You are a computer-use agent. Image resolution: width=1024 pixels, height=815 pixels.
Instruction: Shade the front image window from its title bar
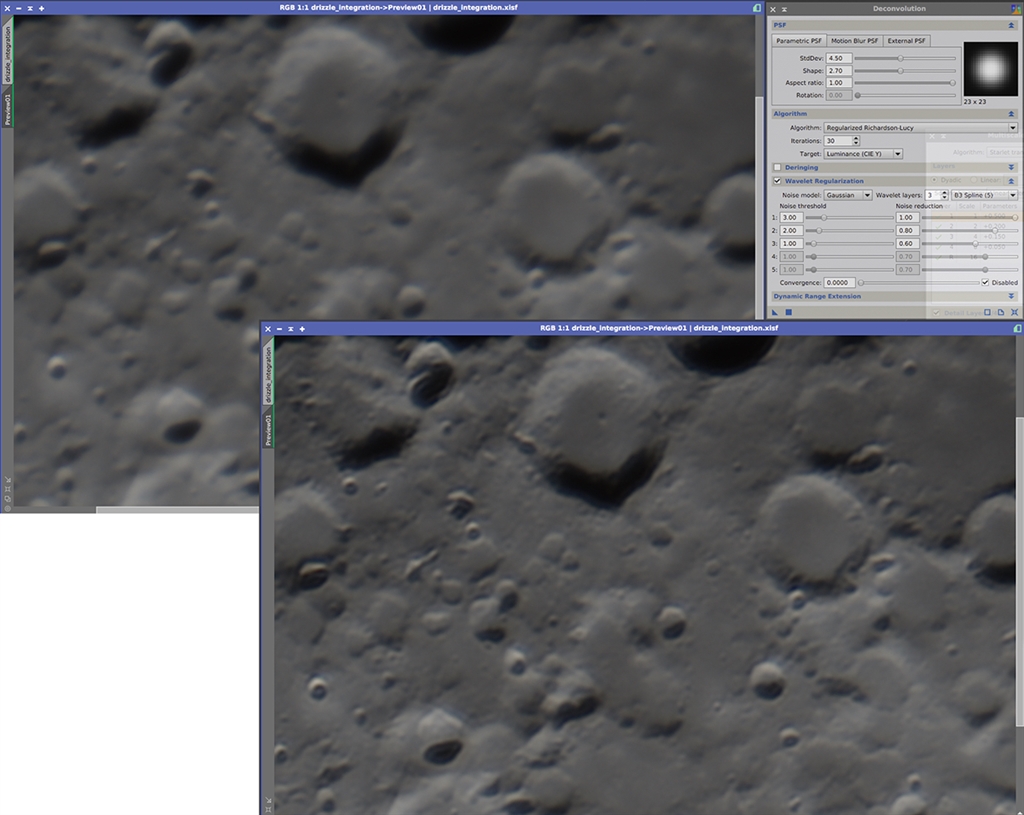point(291,328)
